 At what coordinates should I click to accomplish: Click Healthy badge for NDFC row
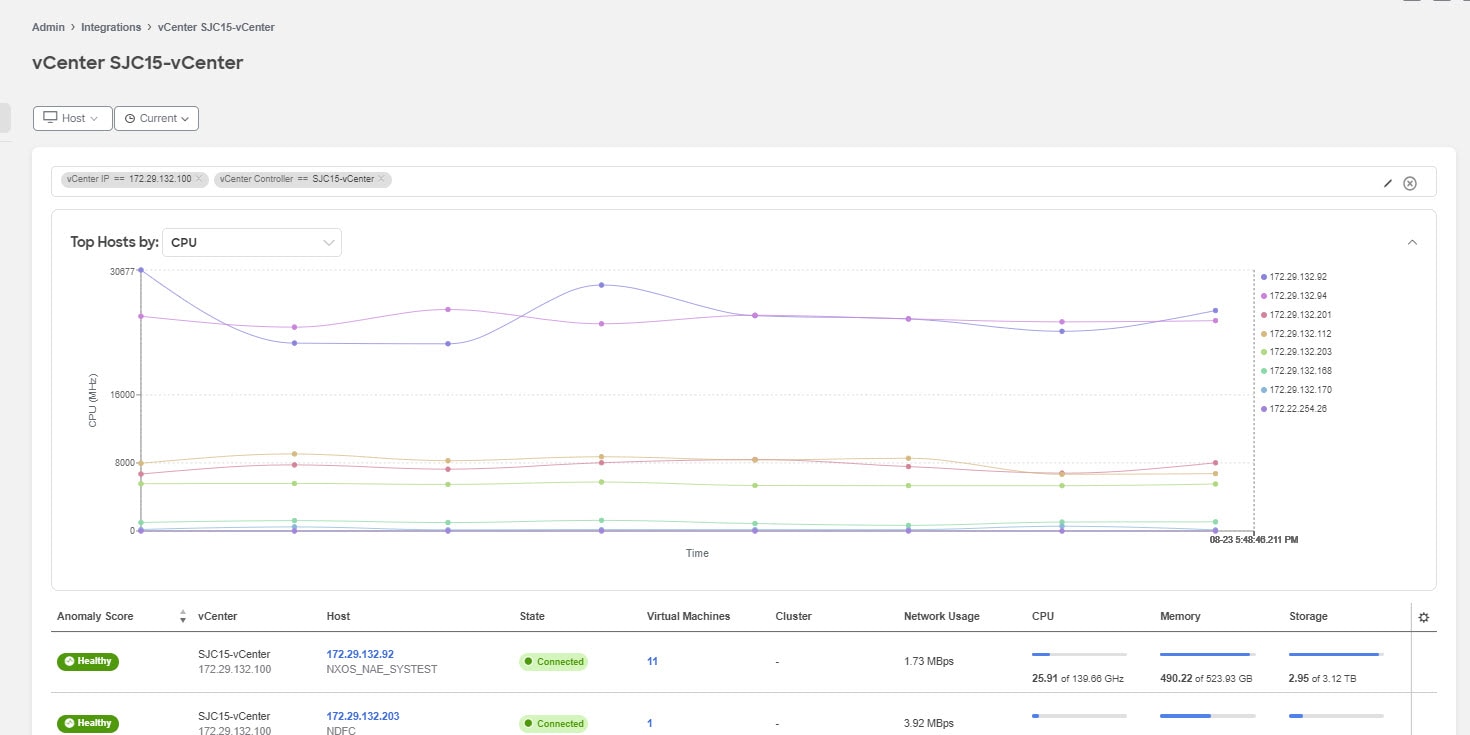point(88,723)
